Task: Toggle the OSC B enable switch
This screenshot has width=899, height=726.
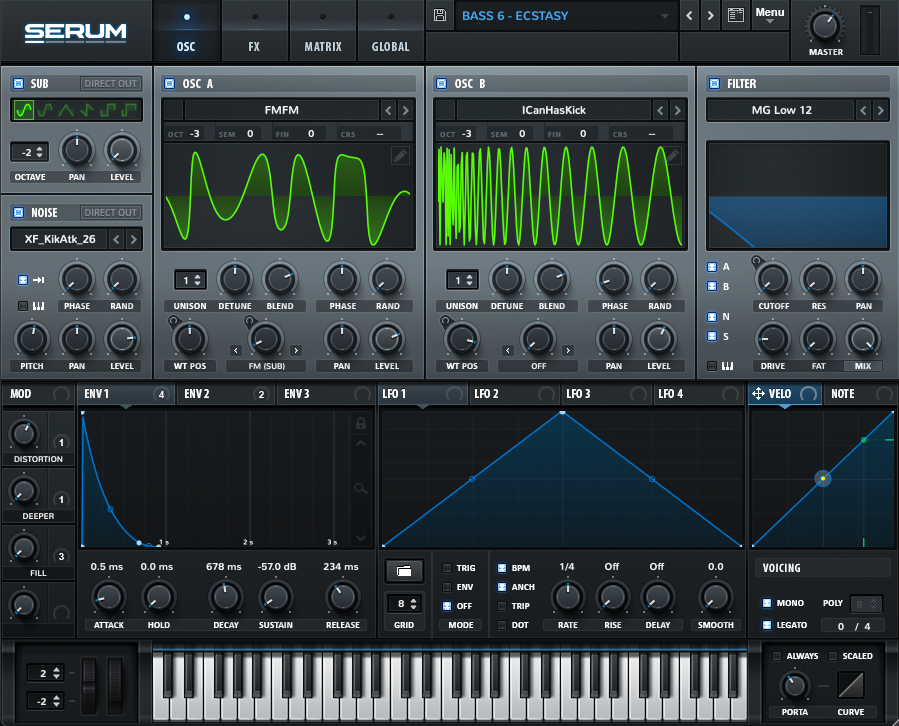Action: pyautogui.click(x=441, y=84)
